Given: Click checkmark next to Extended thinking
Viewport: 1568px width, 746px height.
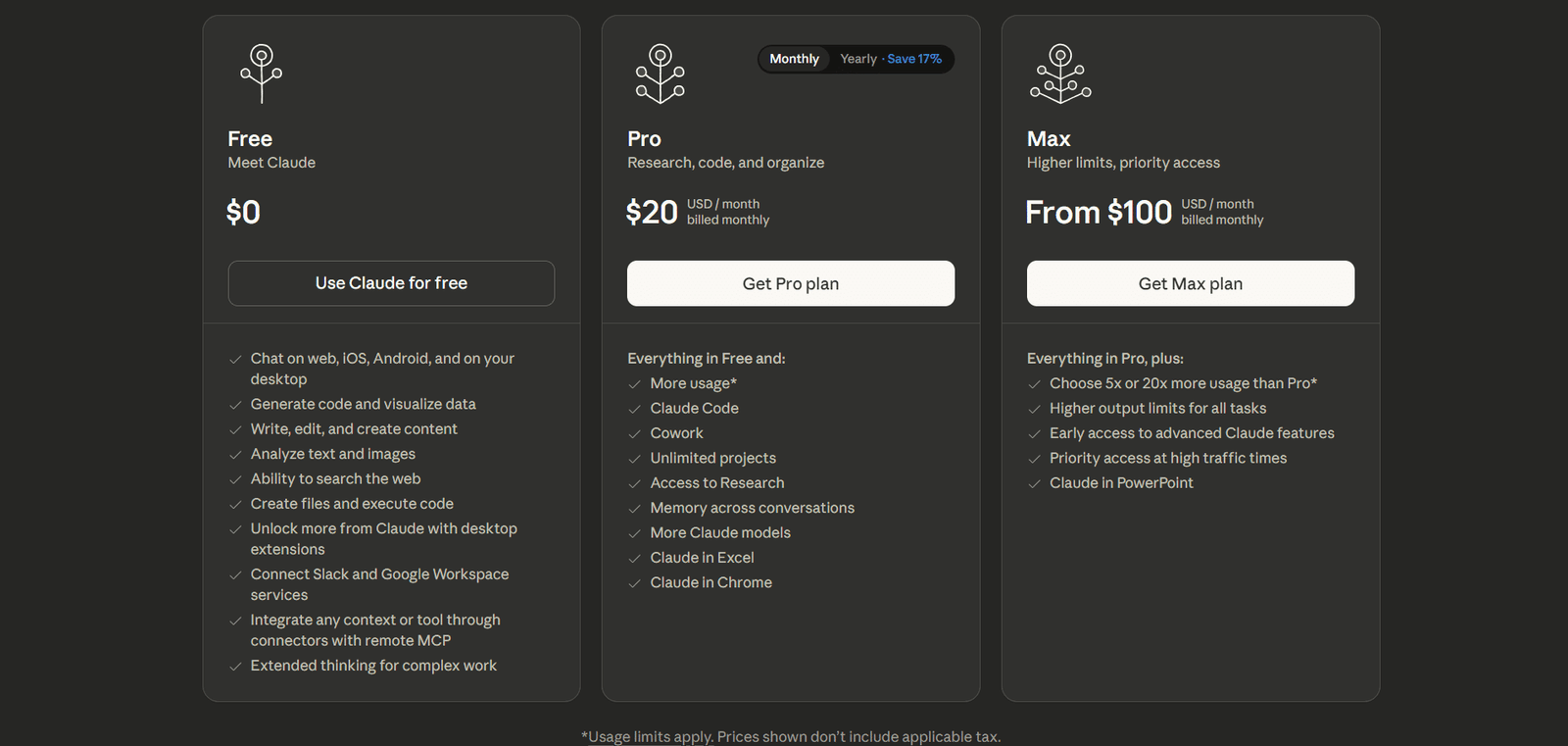Looking at the screenshot, I should pos(235,667).
